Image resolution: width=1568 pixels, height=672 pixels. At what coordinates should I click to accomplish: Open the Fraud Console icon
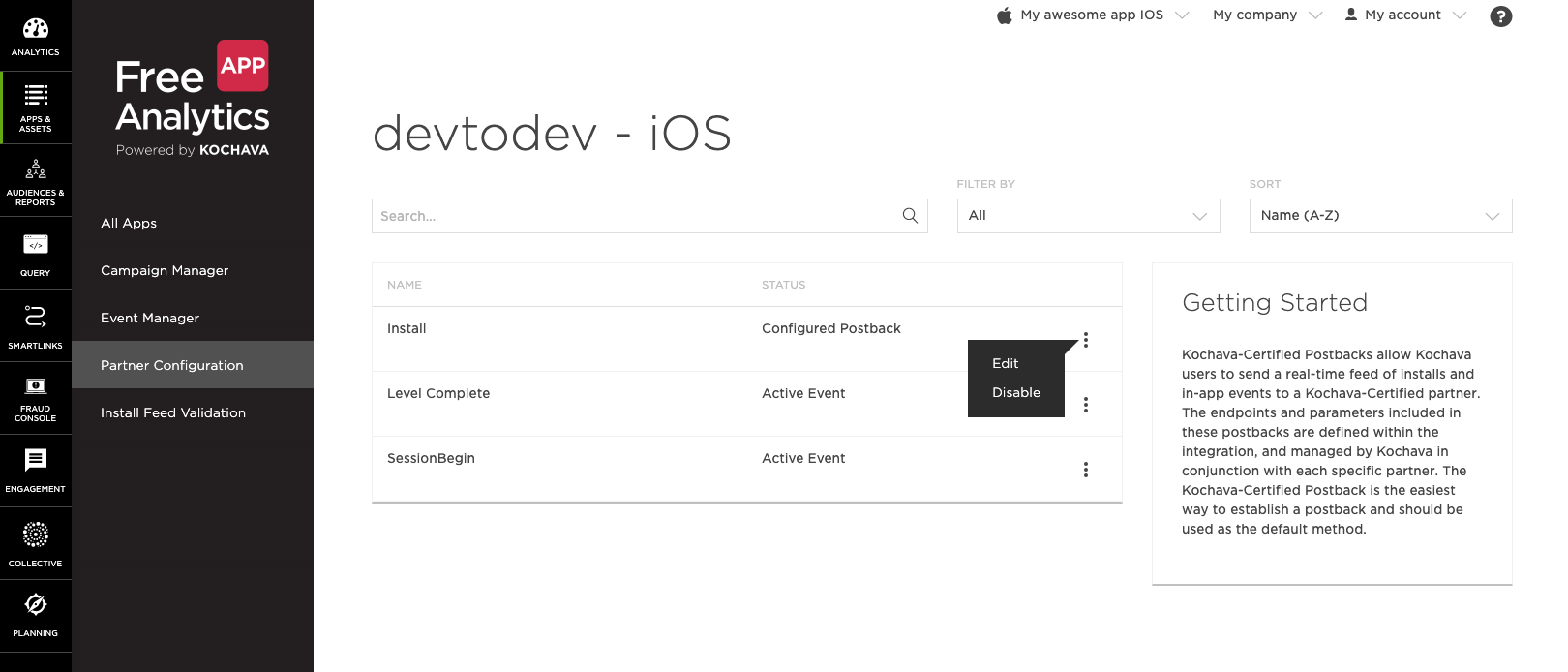tap(36, 399)
